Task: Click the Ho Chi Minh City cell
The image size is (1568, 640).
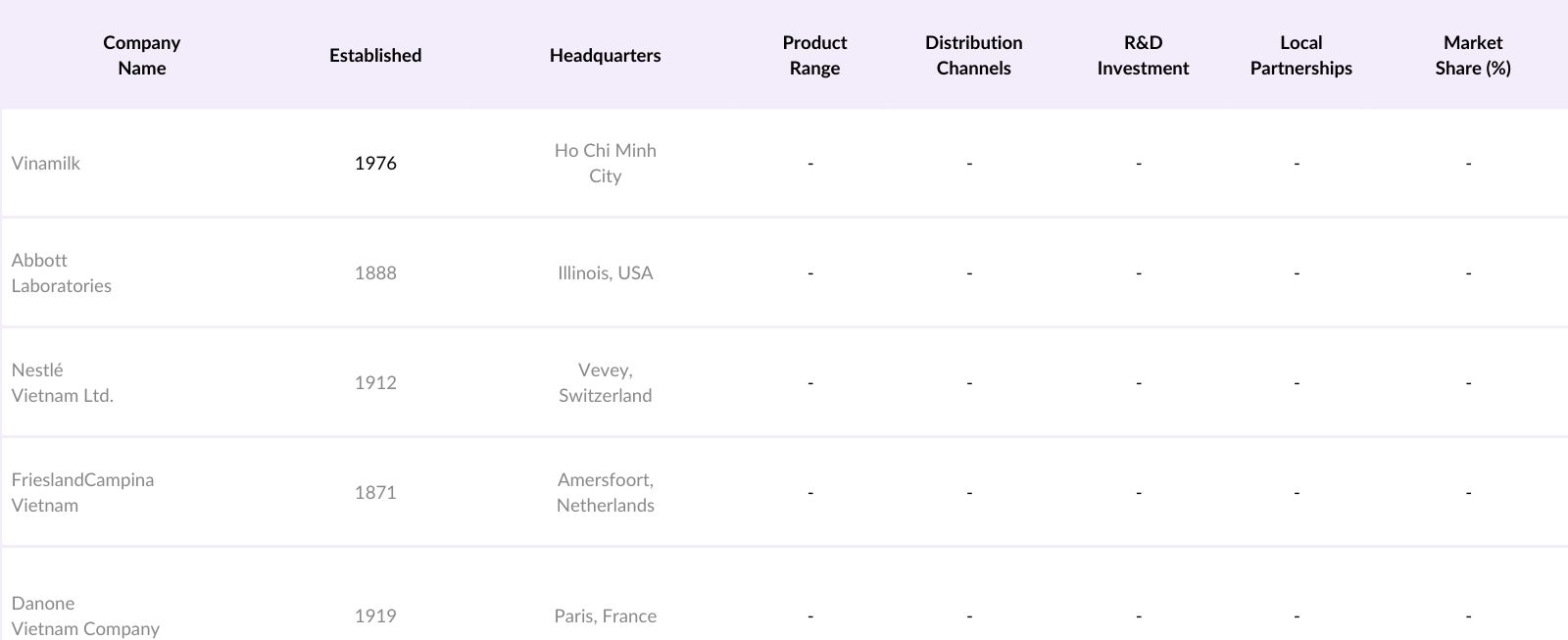Action: pos(605,163)
